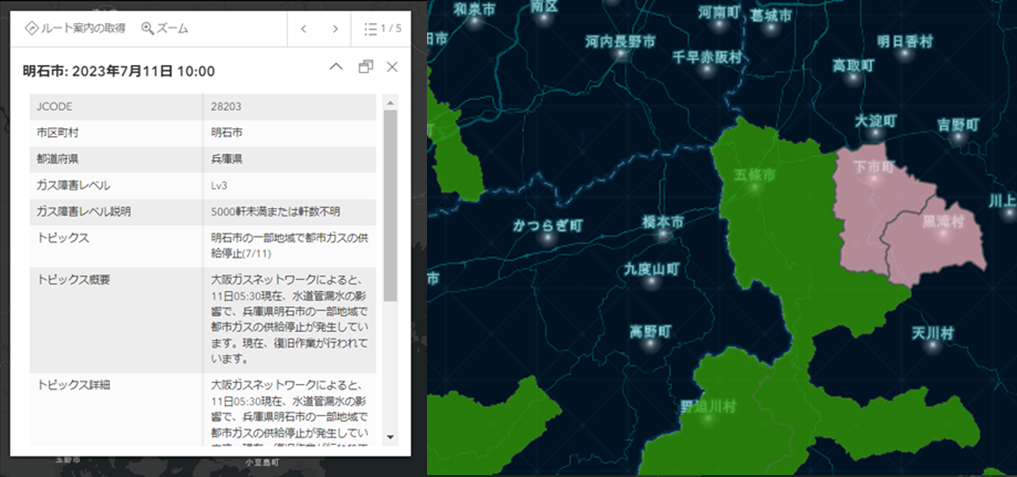1017x477 pixels.
Task: Go to previous feature with left arrow
Action: click(x=304, y=29)
